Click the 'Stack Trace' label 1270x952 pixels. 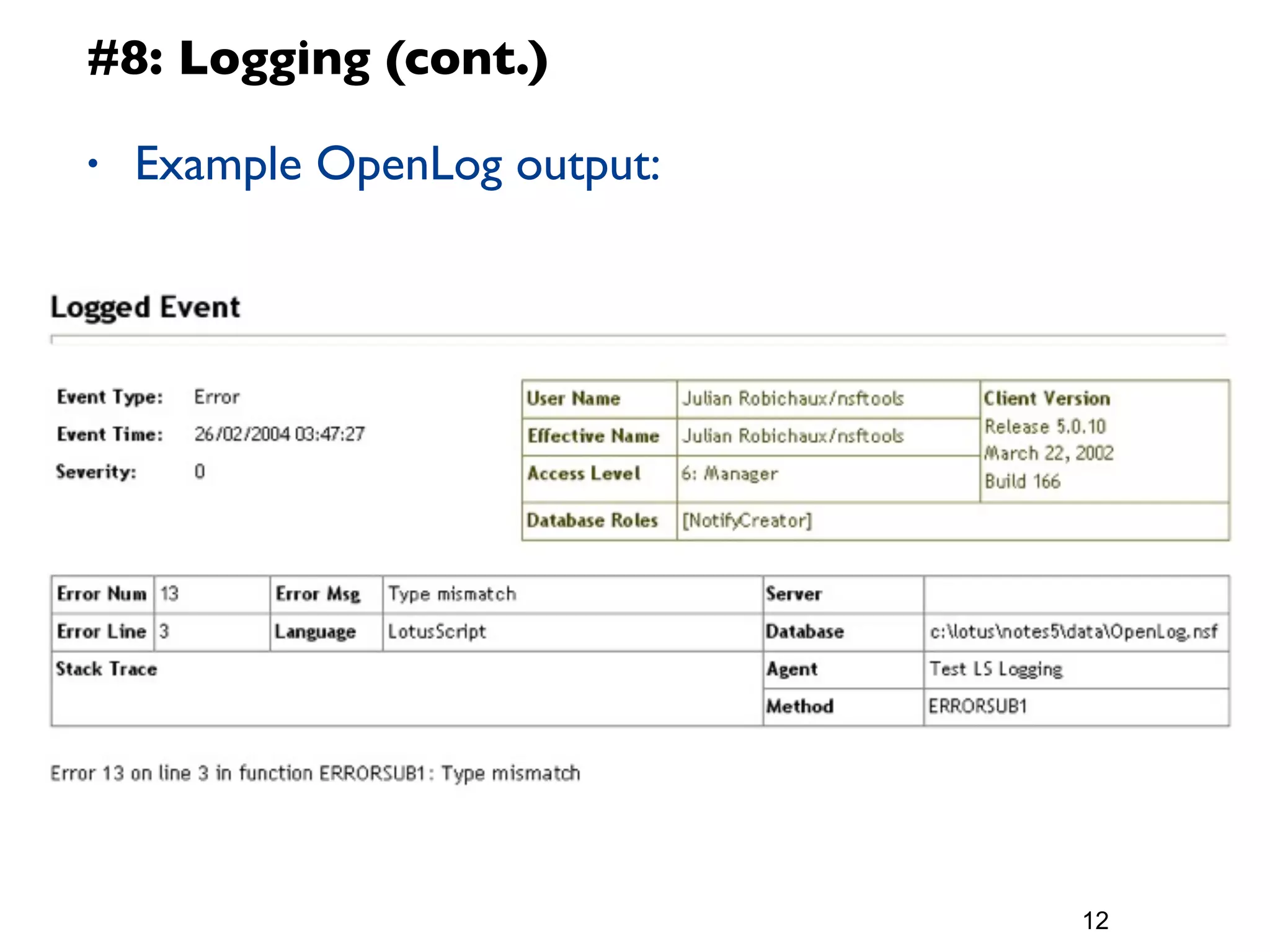click(107, 669)
